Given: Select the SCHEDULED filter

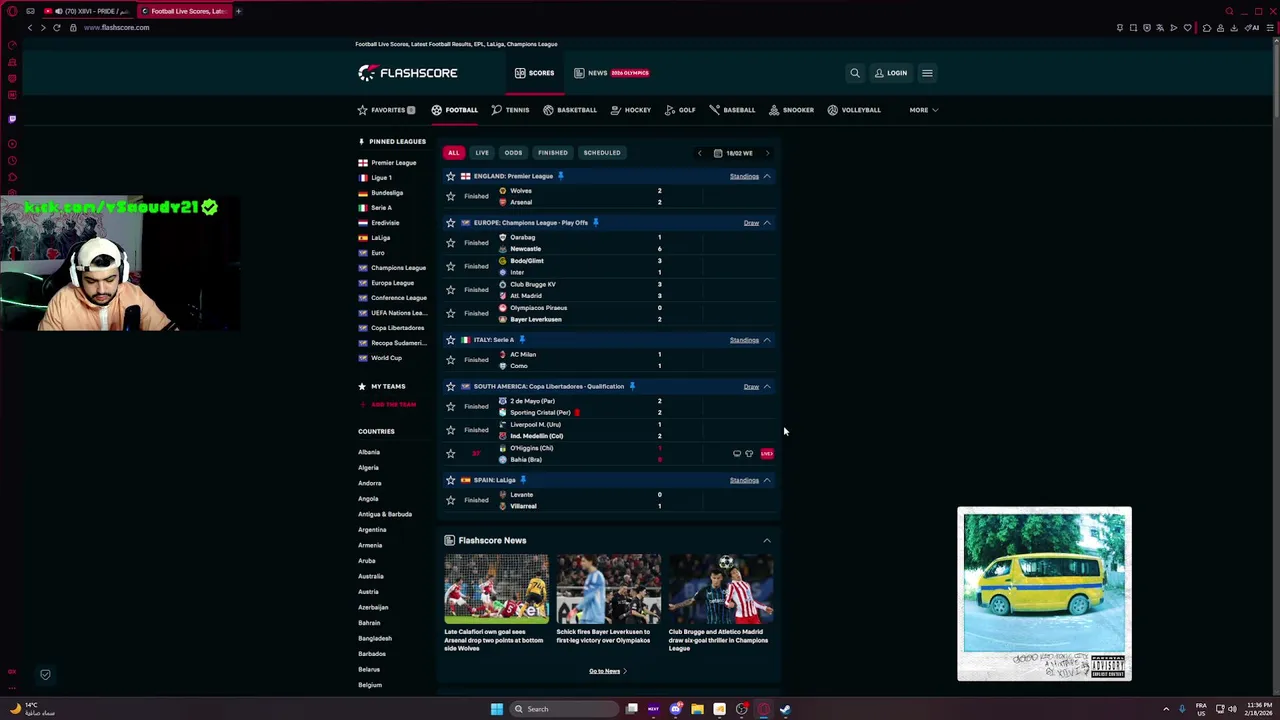Looking at the screenshot, I should pyautogui.click(x=602, y=153).
